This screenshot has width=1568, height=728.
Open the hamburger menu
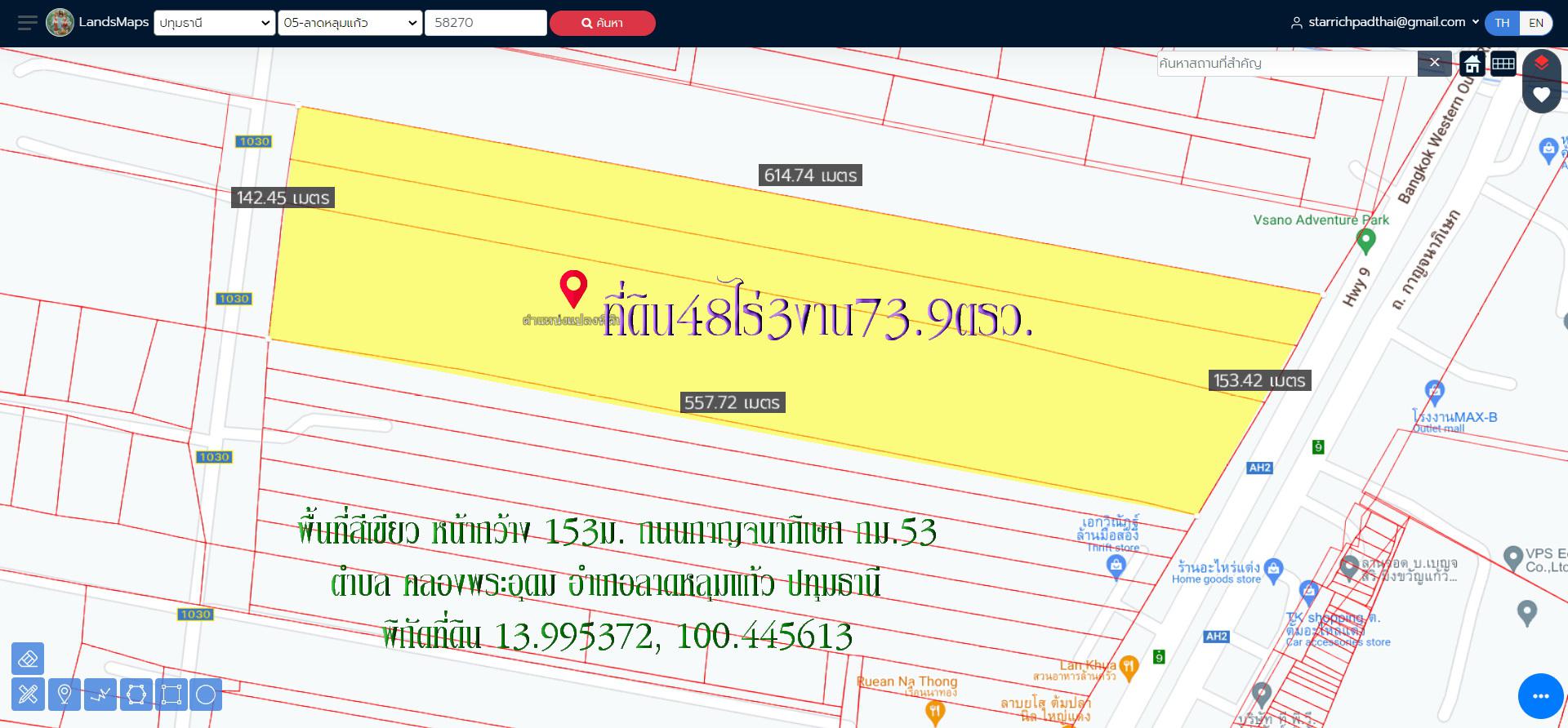[27, 23]
